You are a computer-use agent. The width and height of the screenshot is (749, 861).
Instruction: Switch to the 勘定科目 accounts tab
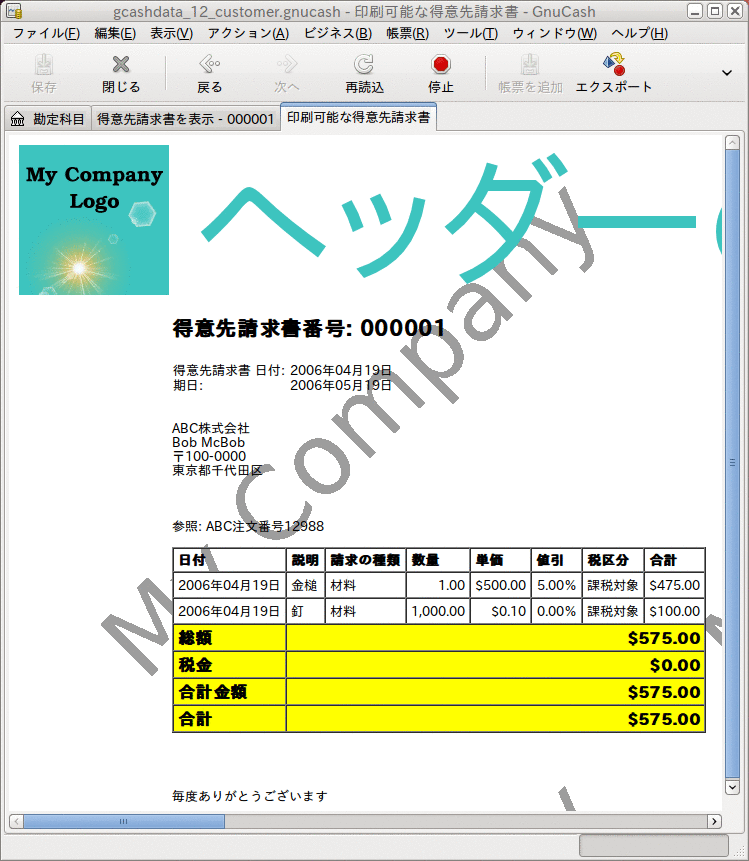coord(47,119)
